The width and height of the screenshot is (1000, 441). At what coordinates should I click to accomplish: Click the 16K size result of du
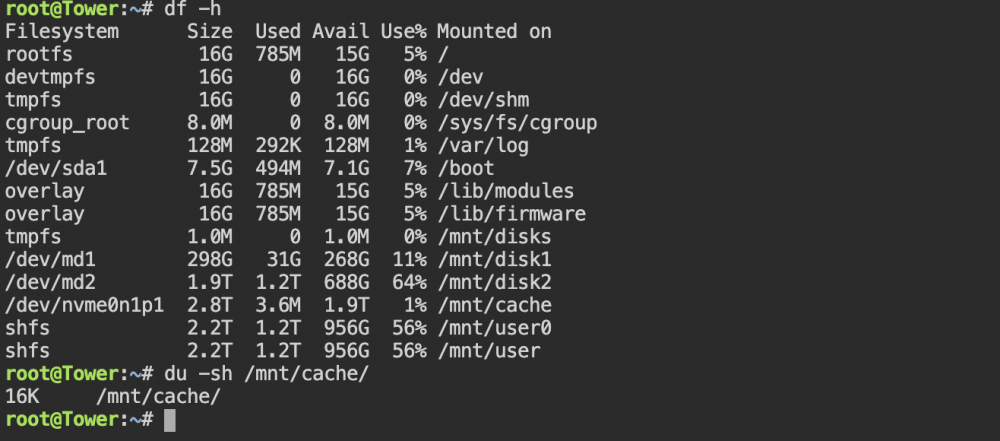pyautogui.click(x=22, y=396)
